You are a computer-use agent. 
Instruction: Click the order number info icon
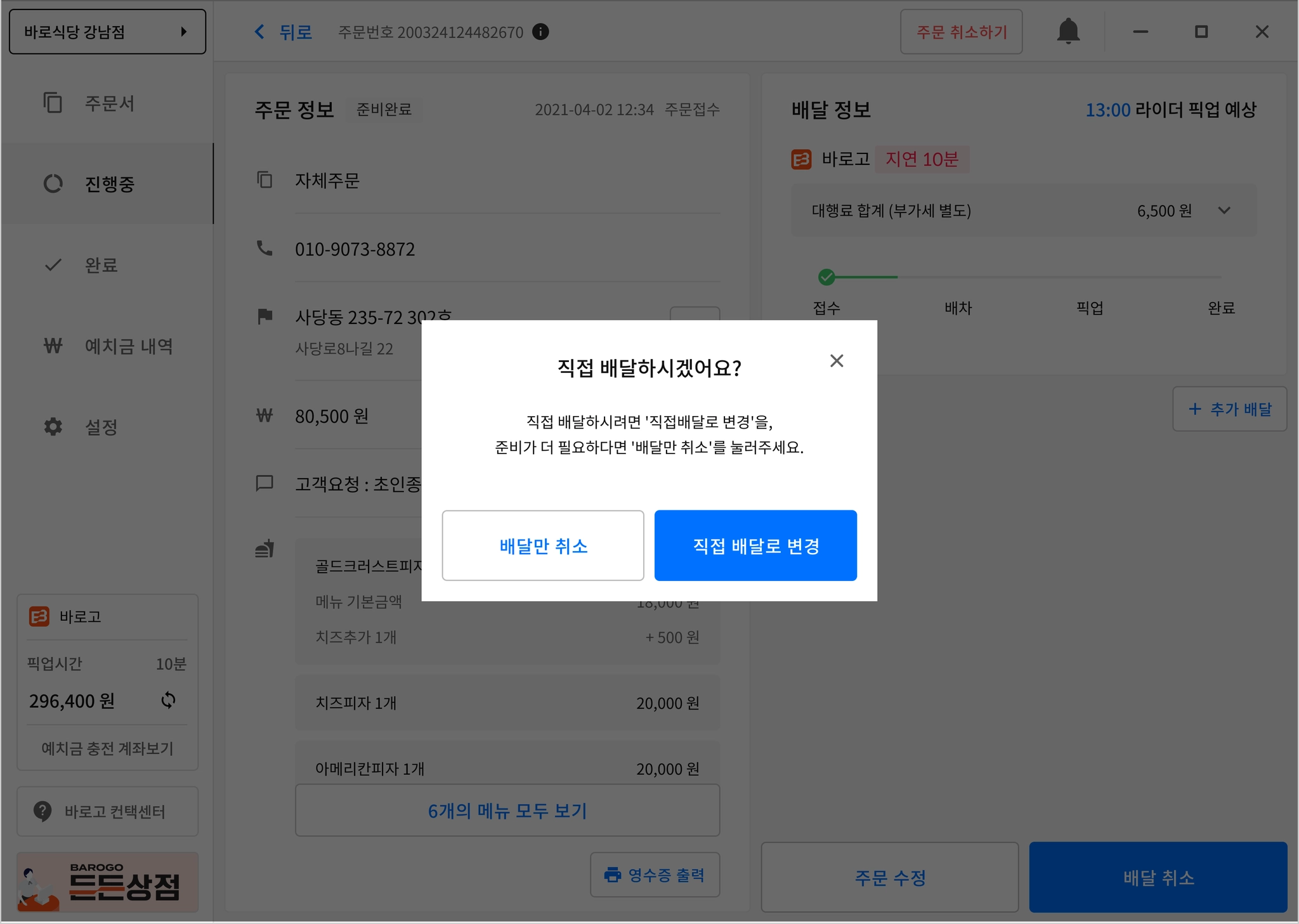click(x=540, y=32)
